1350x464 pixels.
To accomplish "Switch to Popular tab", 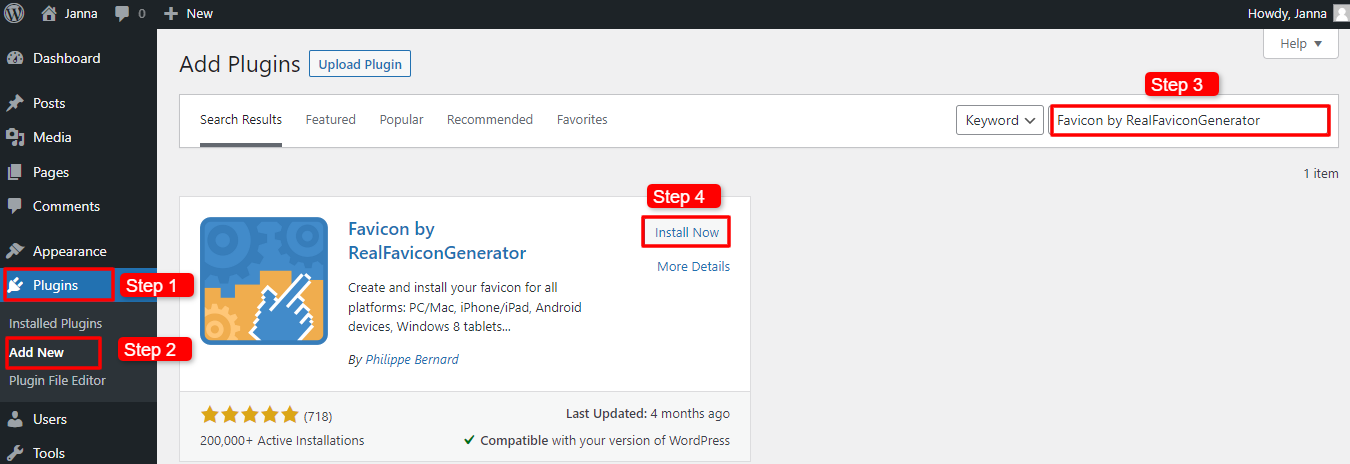I will pyautogui.click(x=401, y=119).
